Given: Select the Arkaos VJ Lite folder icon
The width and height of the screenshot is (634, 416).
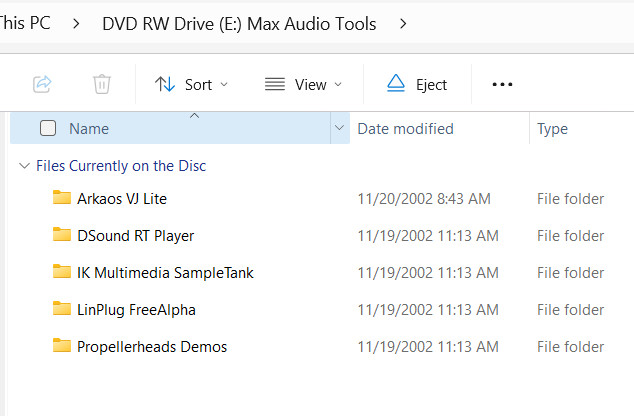Looking at the screenshot, I should (x=62, y=197).
